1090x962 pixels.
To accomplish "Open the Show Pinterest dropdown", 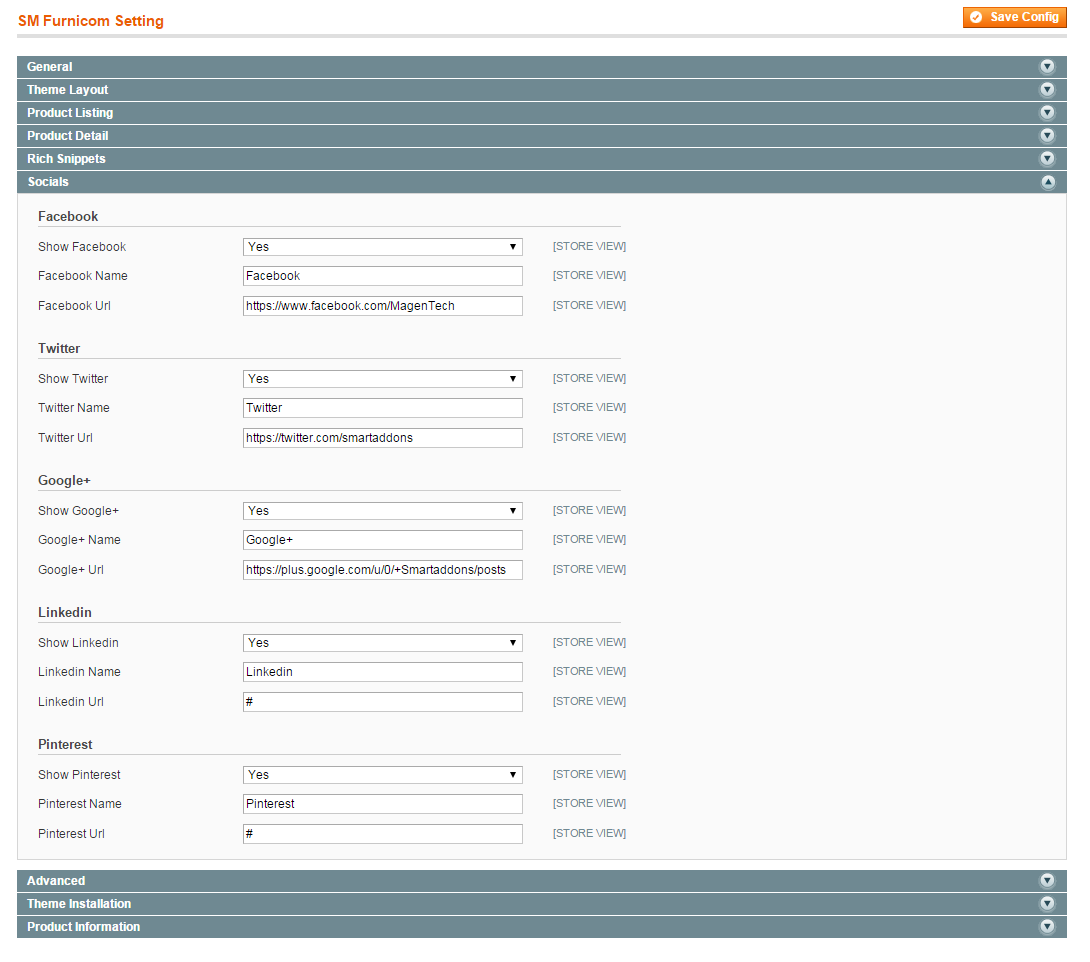I will 382,775.
